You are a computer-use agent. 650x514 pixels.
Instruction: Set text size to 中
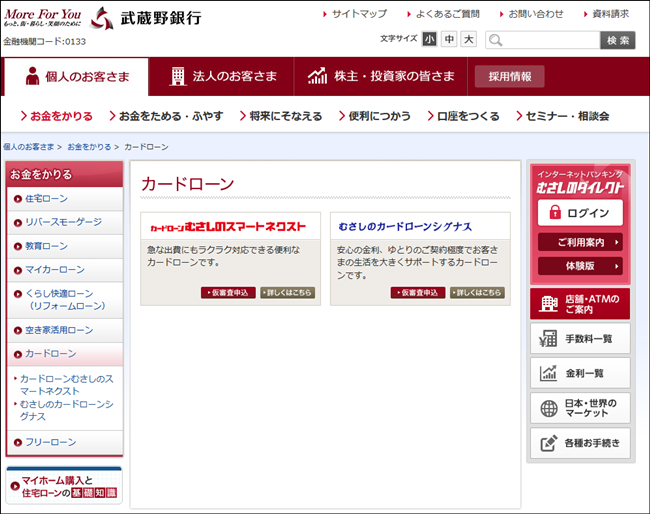tap(449, 39)
